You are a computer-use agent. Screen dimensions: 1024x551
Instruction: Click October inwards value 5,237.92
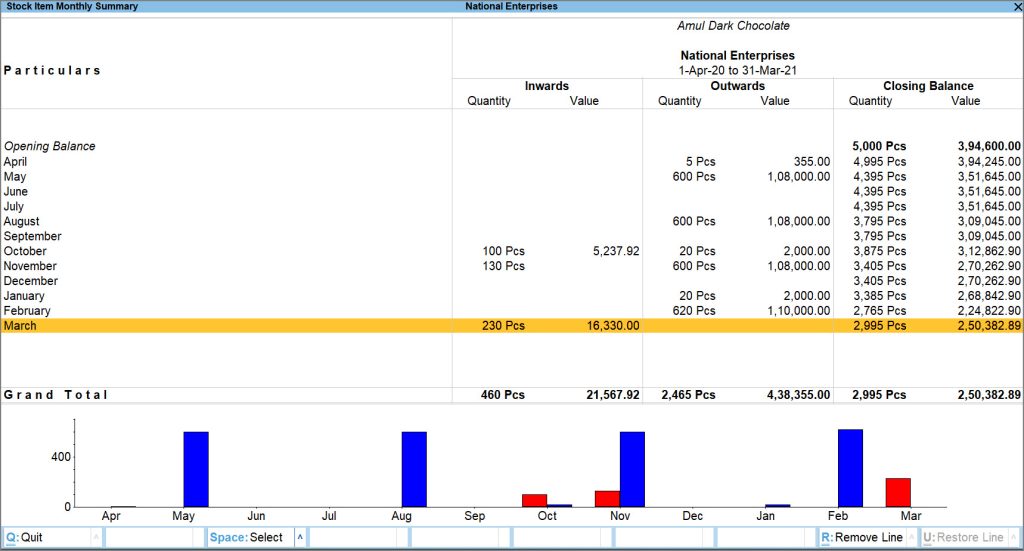(616, 251)
